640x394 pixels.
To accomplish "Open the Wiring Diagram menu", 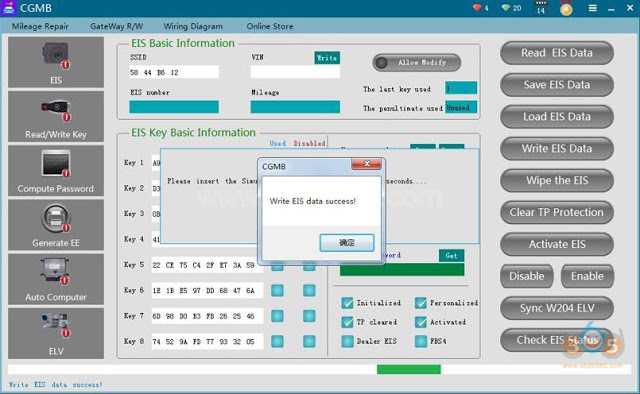I will pyautogui.click(x=193, y=26).
